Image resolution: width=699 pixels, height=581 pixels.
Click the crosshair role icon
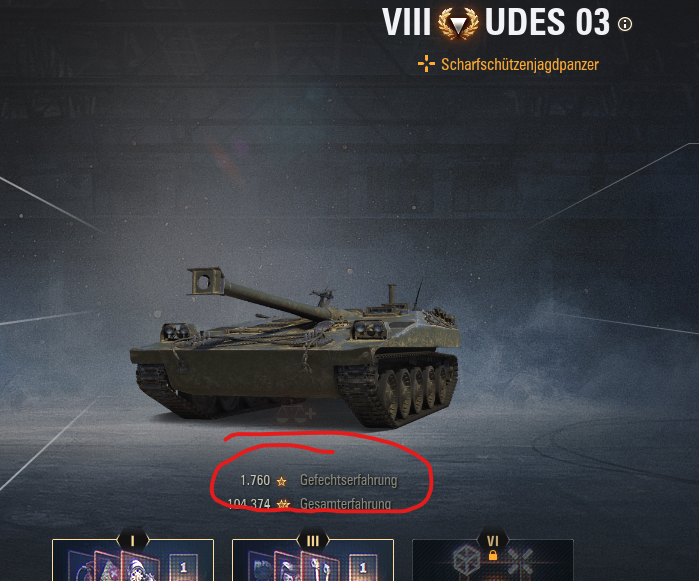[x=426, y=64]
